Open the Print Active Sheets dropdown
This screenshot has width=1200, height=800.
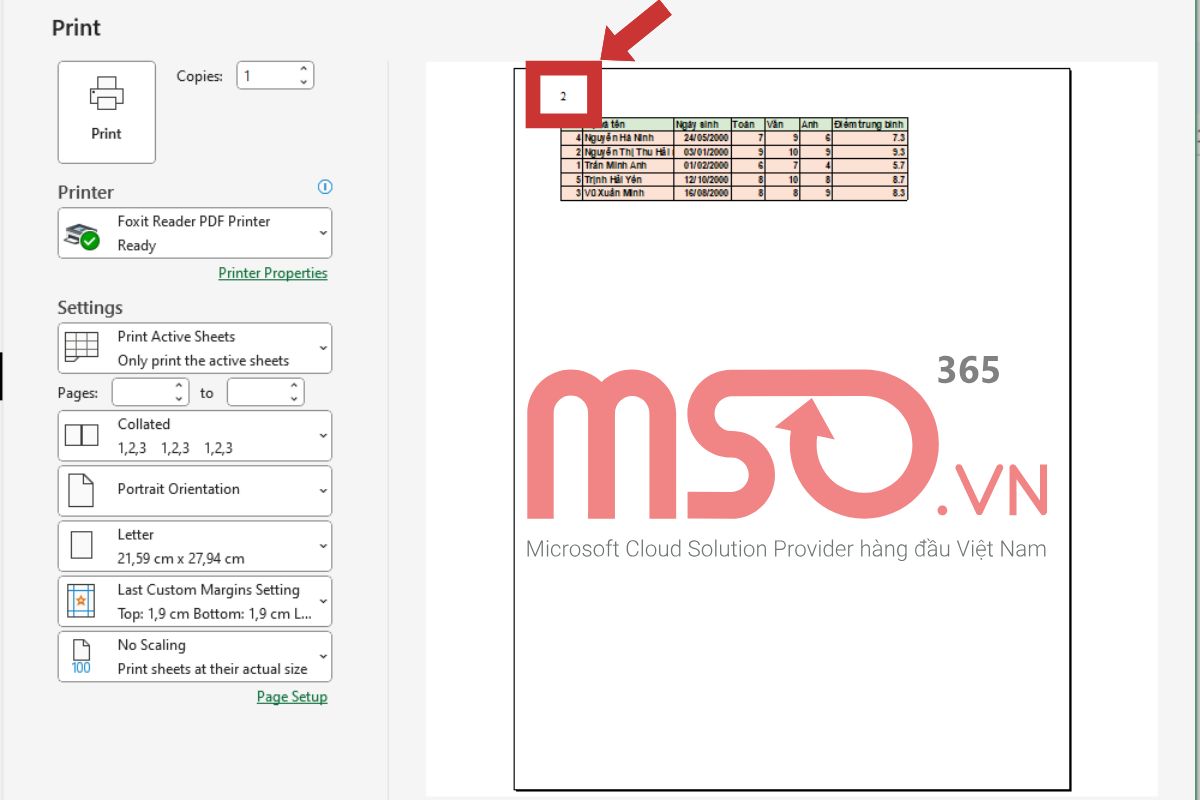[x=195, y=348]
